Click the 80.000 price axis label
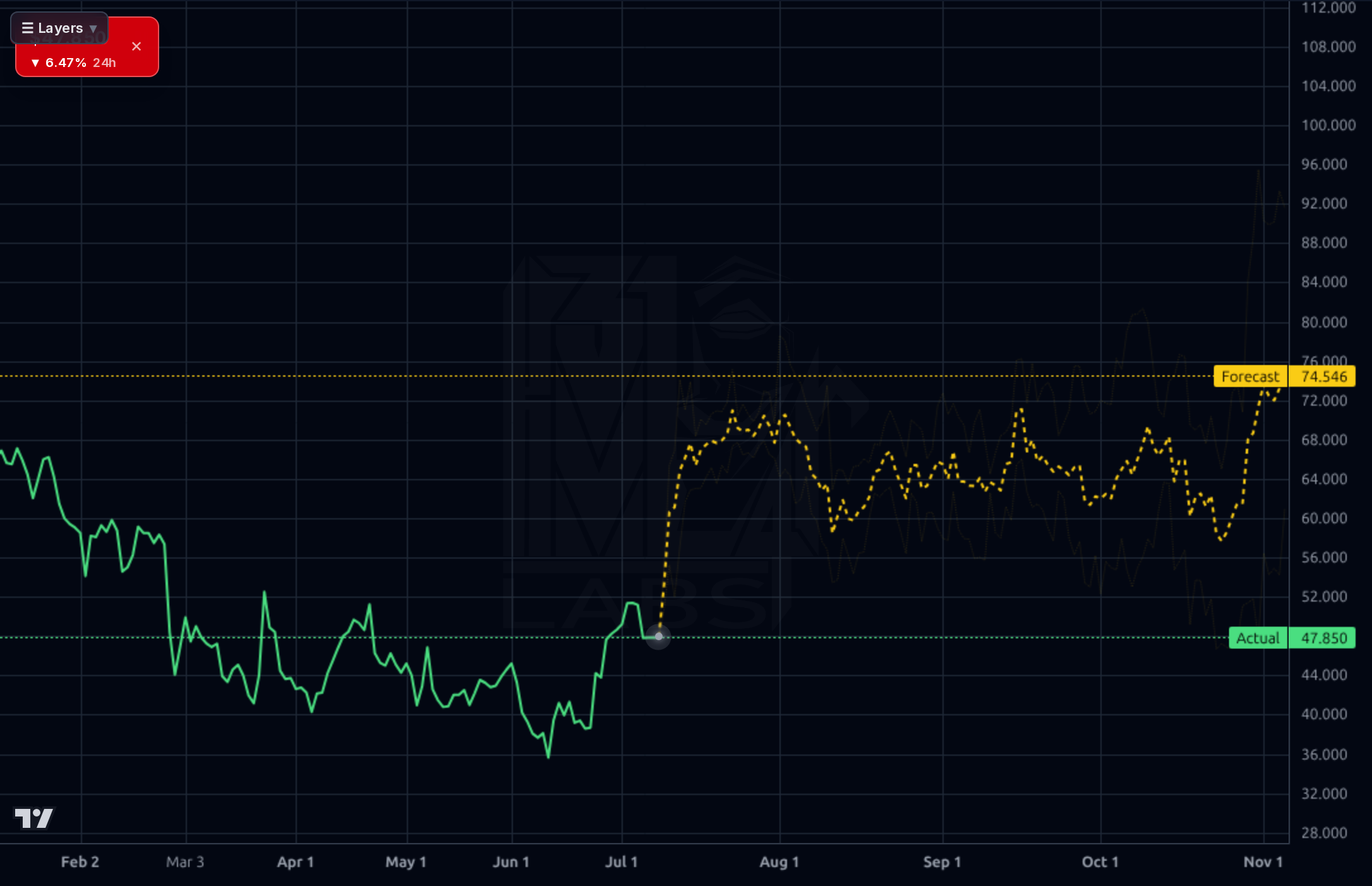This screenshot has width=1372, height=886. tap(1324, 322)
